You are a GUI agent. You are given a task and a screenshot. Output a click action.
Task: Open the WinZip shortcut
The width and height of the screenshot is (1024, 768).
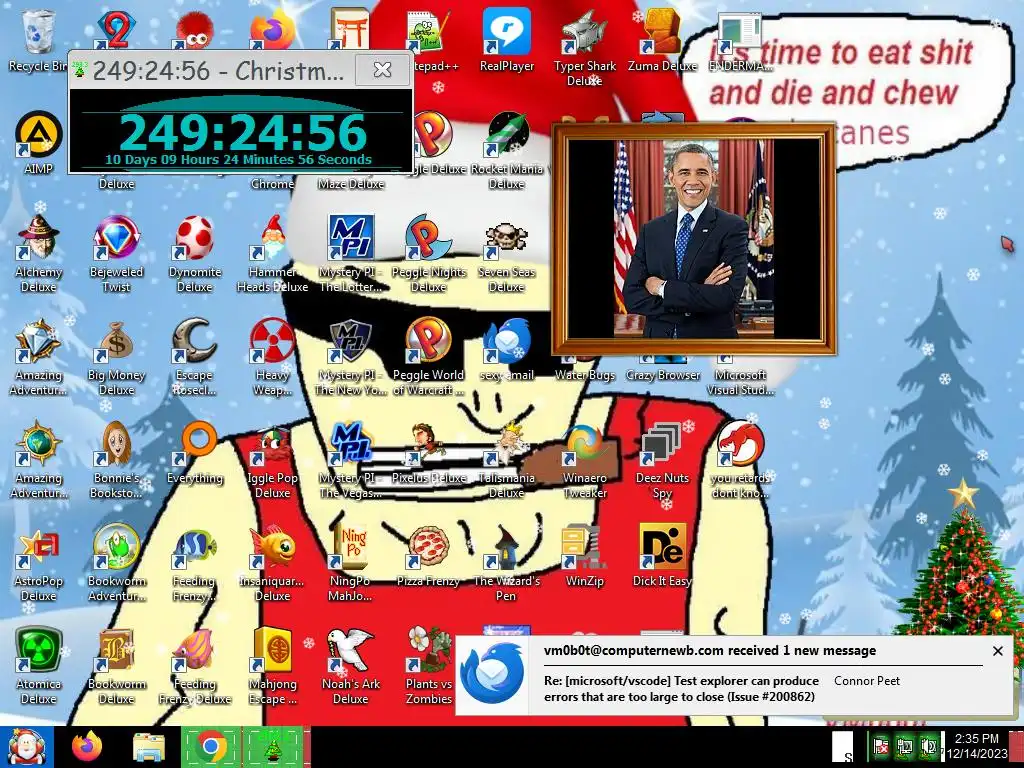(x=584, y=556)
